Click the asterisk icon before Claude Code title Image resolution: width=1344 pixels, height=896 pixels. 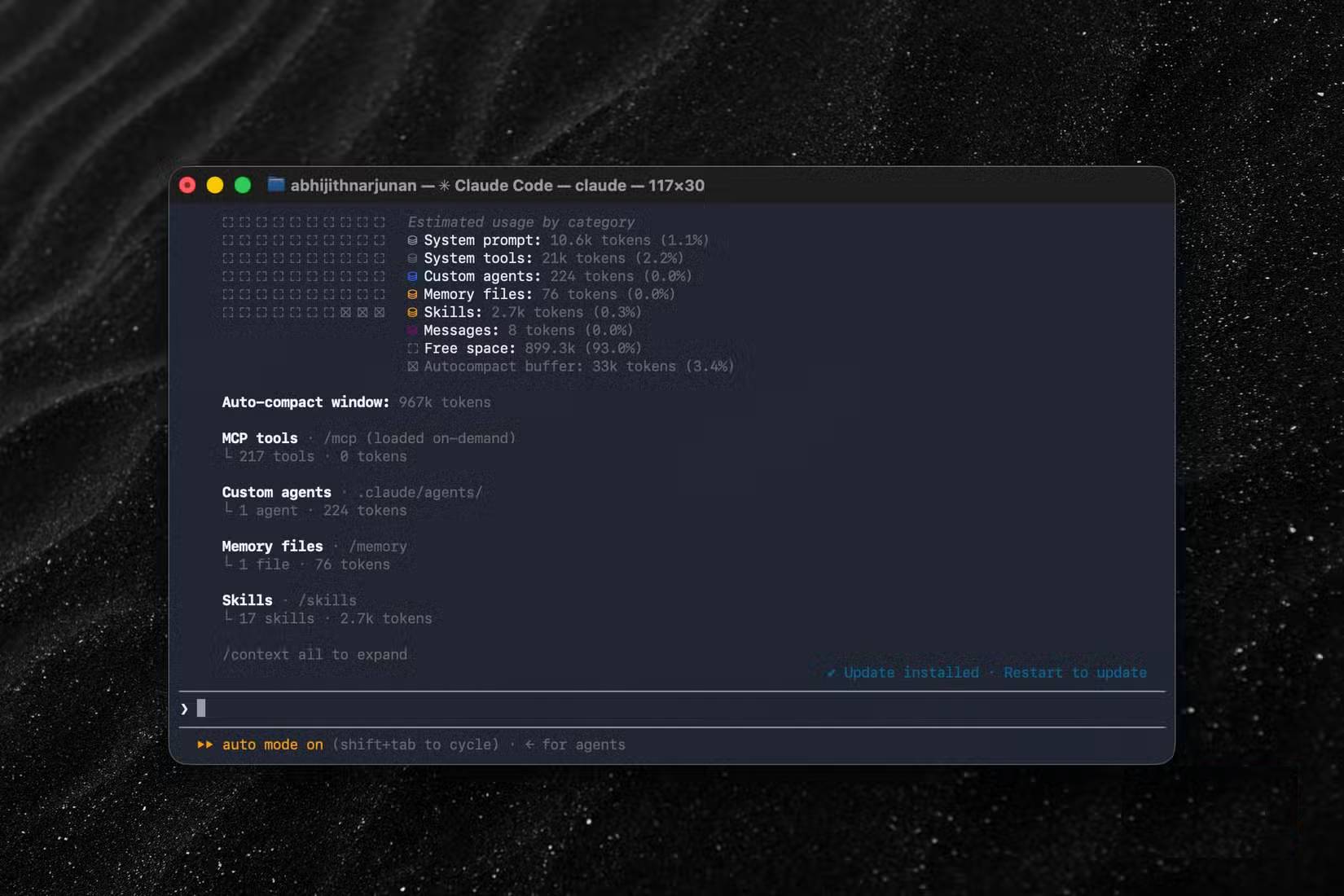click(x=444, y=186)
